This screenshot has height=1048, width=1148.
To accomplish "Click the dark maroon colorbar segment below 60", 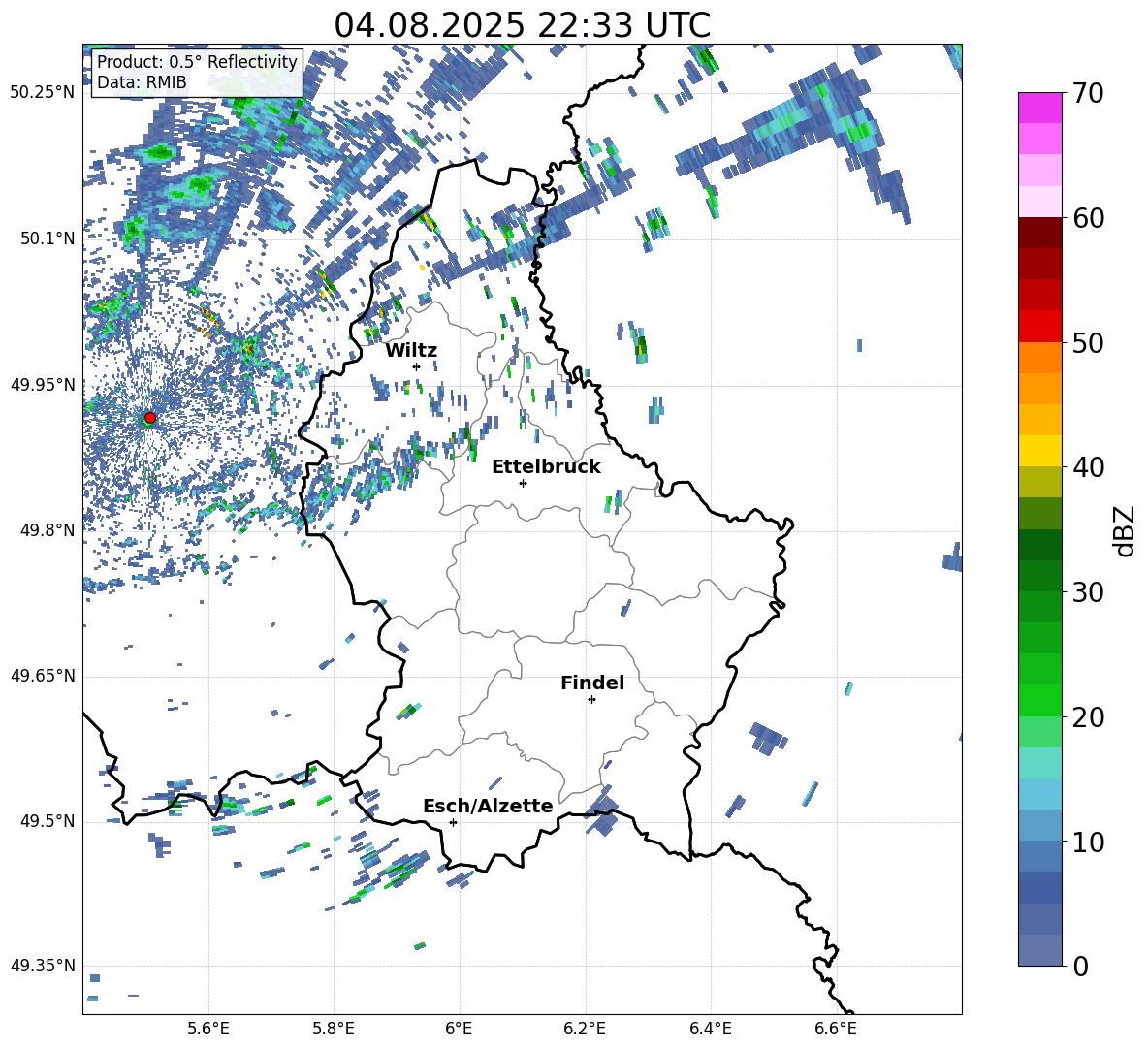I will click(x=1040, y=233).
